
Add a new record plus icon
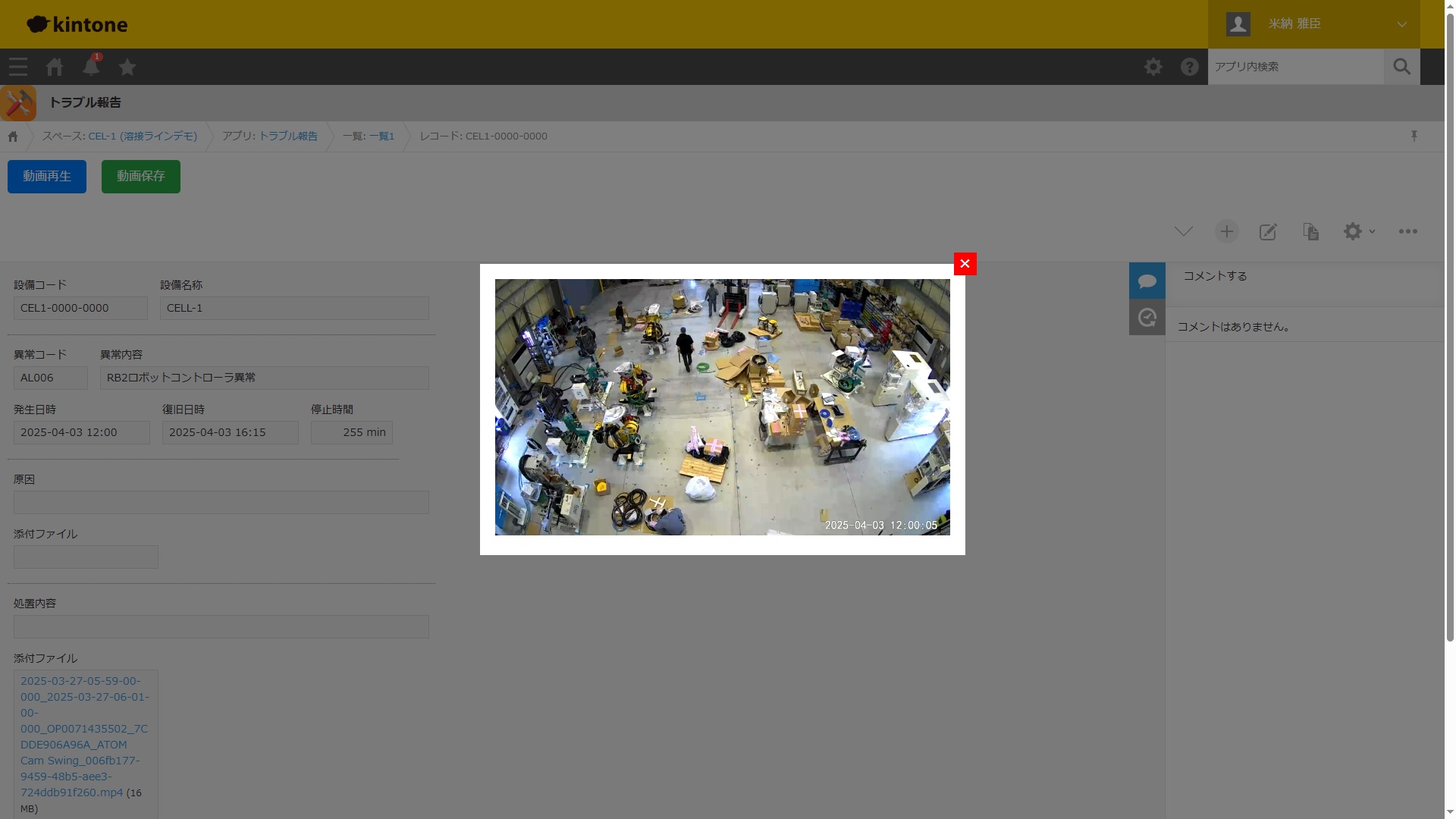point(1227,231)
